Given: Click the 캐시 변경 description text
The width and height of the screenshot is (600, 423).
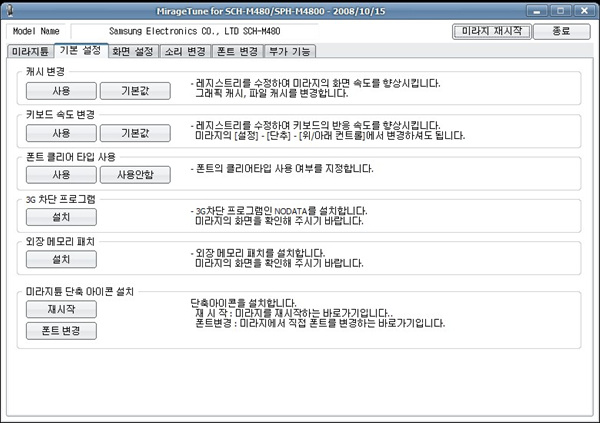Looking at the screenshot, I should (316, 88).
